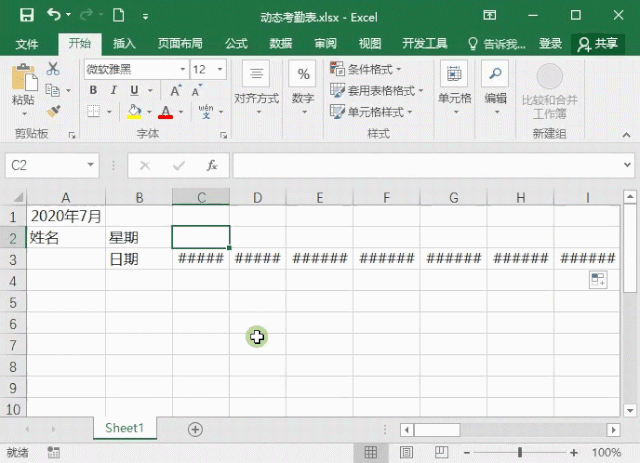
Task: Switch to the 视图 (View) tab
Action: point(370,43)
